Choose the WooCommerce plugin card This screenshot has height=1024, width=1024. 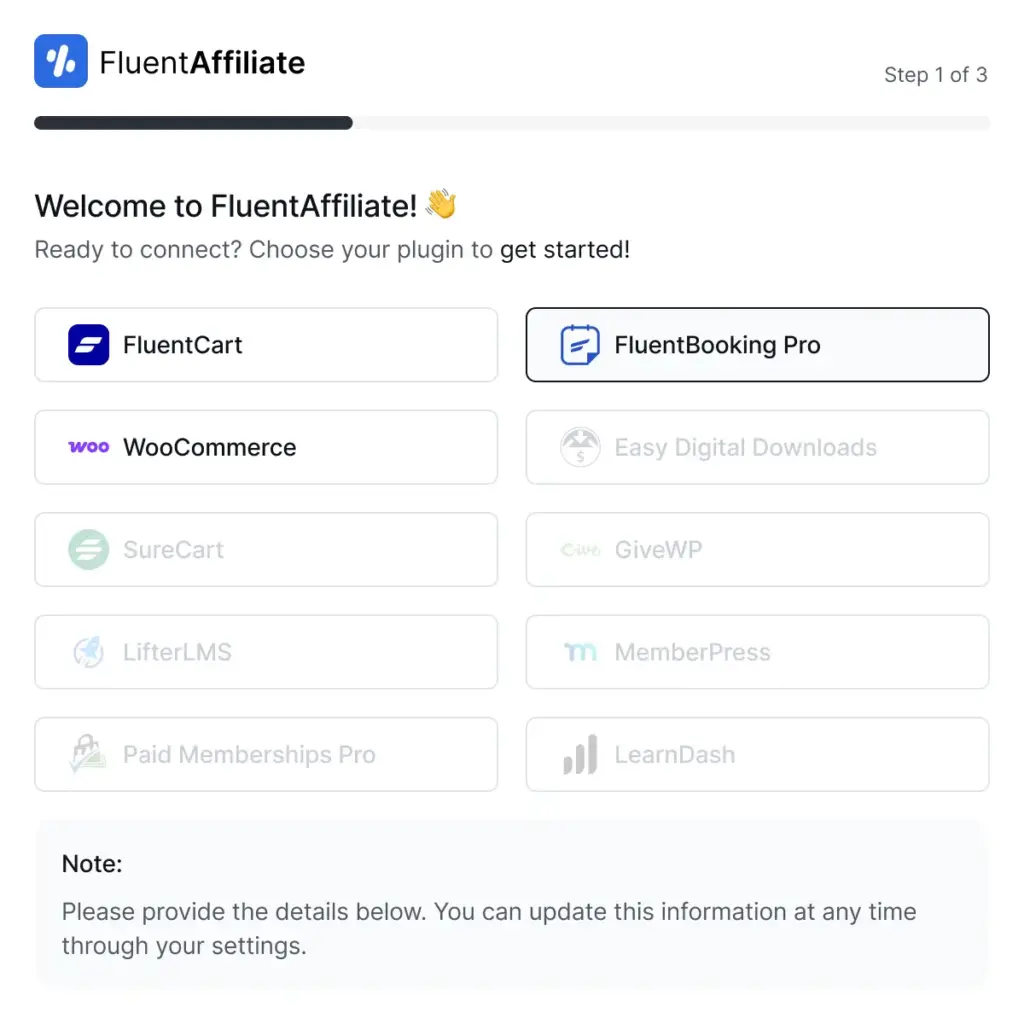[266, 447]
